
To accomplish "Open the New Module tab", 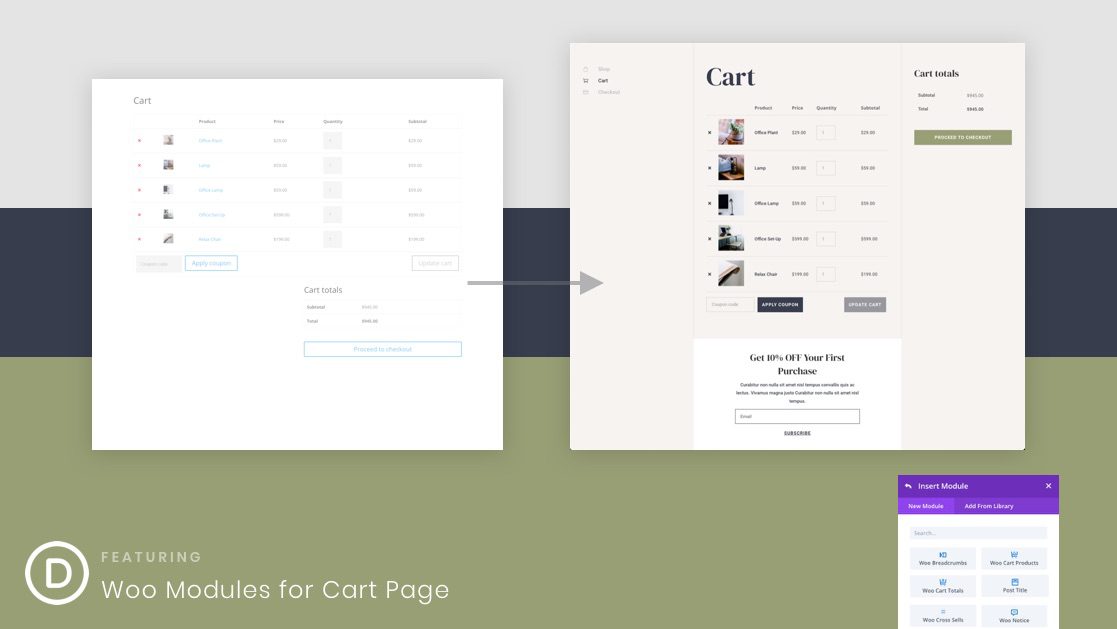I will (x=926, y=506).
